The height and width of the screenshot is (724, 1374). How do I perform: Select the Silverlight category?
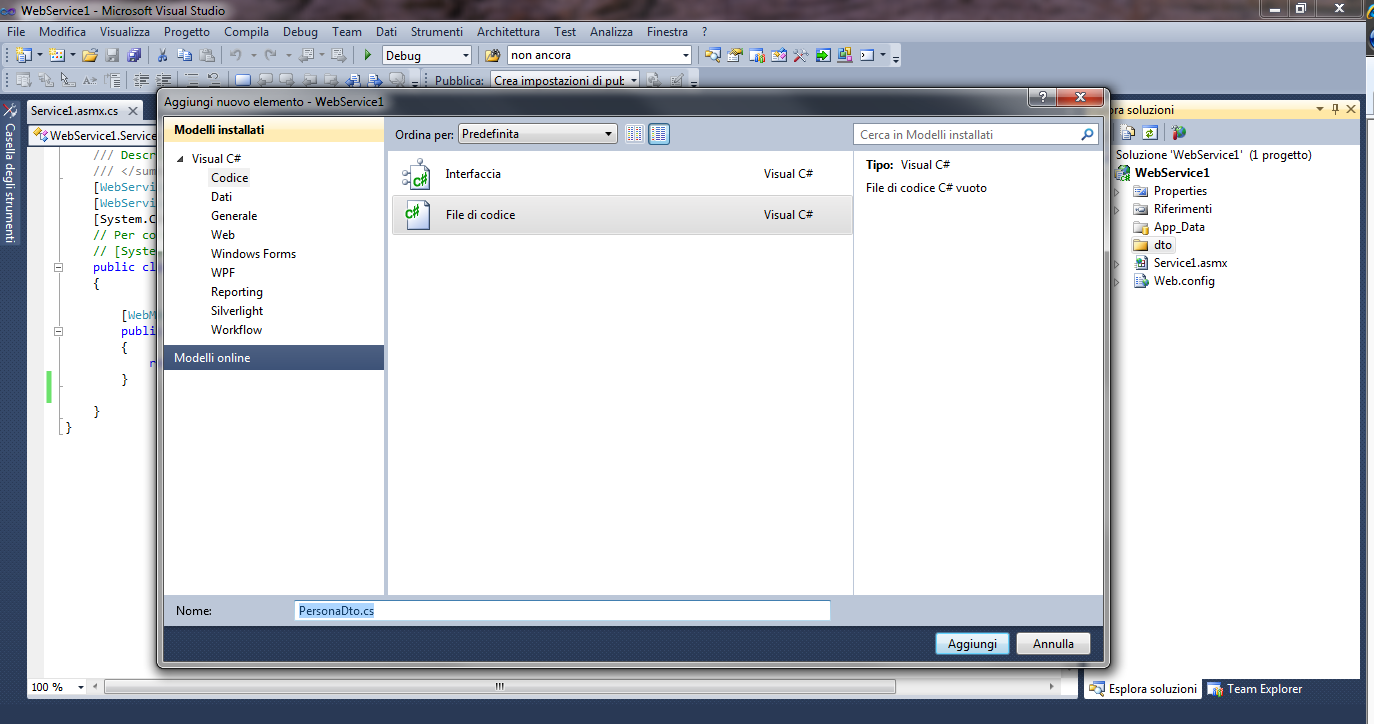(x=237, y=311)
